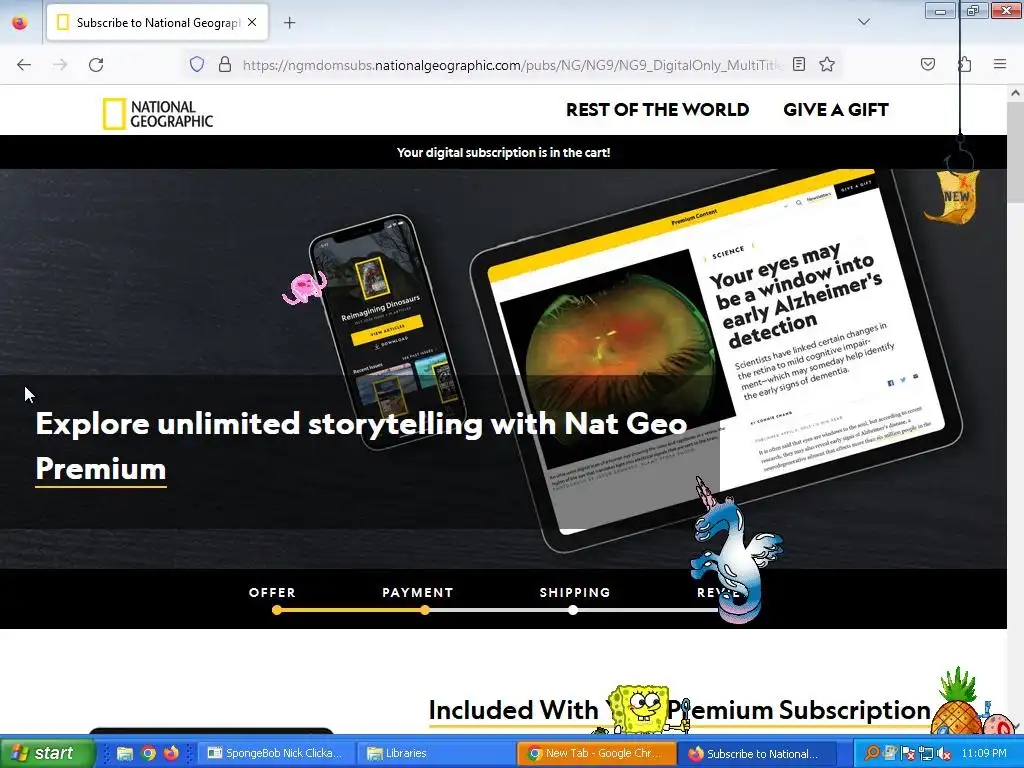
Task: Open the muted volume tray icon
Action: click(943, 753)
